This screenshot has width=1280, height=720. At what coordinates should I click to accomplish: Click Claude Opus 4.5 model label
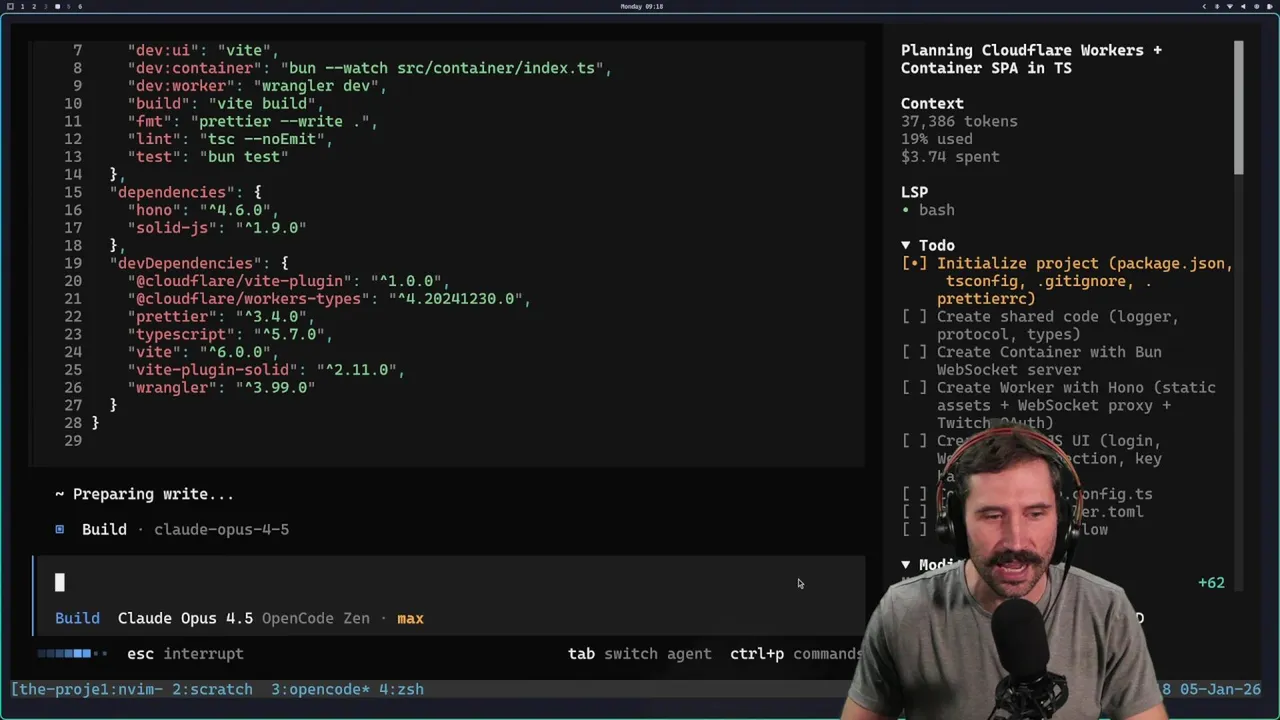(x=185, y=618)
